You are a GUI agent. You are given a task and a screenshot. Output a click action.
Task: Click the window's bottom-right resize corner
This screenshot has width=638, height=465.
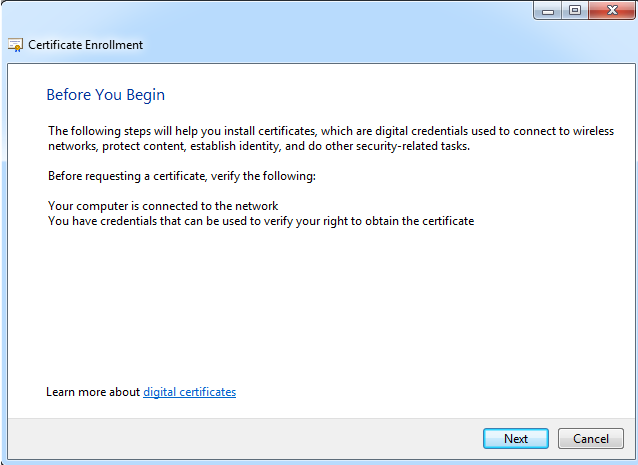tap(634, 461)
